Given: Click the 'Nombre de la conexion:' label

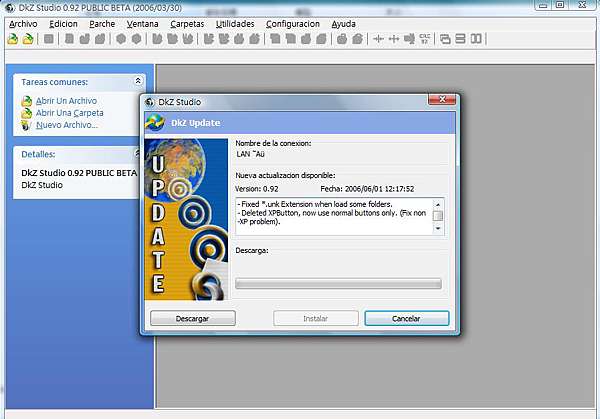Looking at the screenshot, I should click(273, 143).
